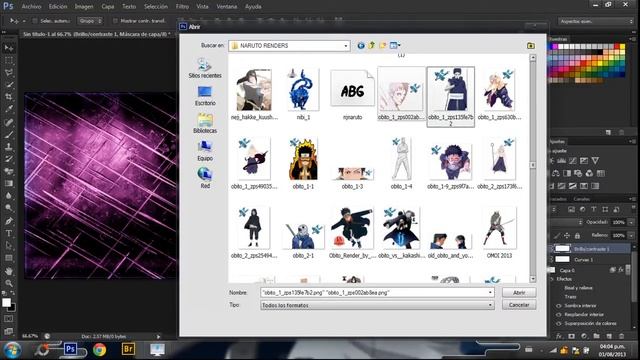Create a new folder in dialog
The image size is (640, 360).
383,46
